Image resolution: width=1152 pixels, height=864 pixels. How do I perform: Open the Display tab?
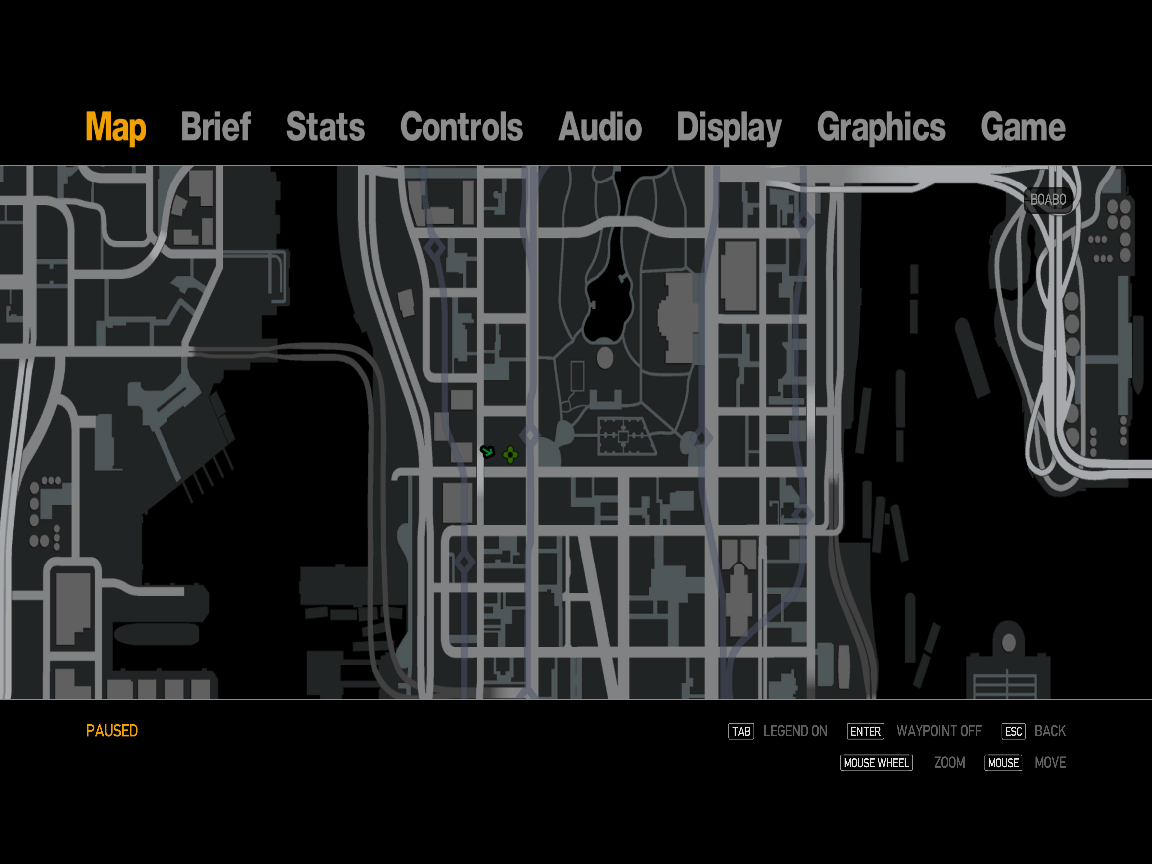coord(730,128)
